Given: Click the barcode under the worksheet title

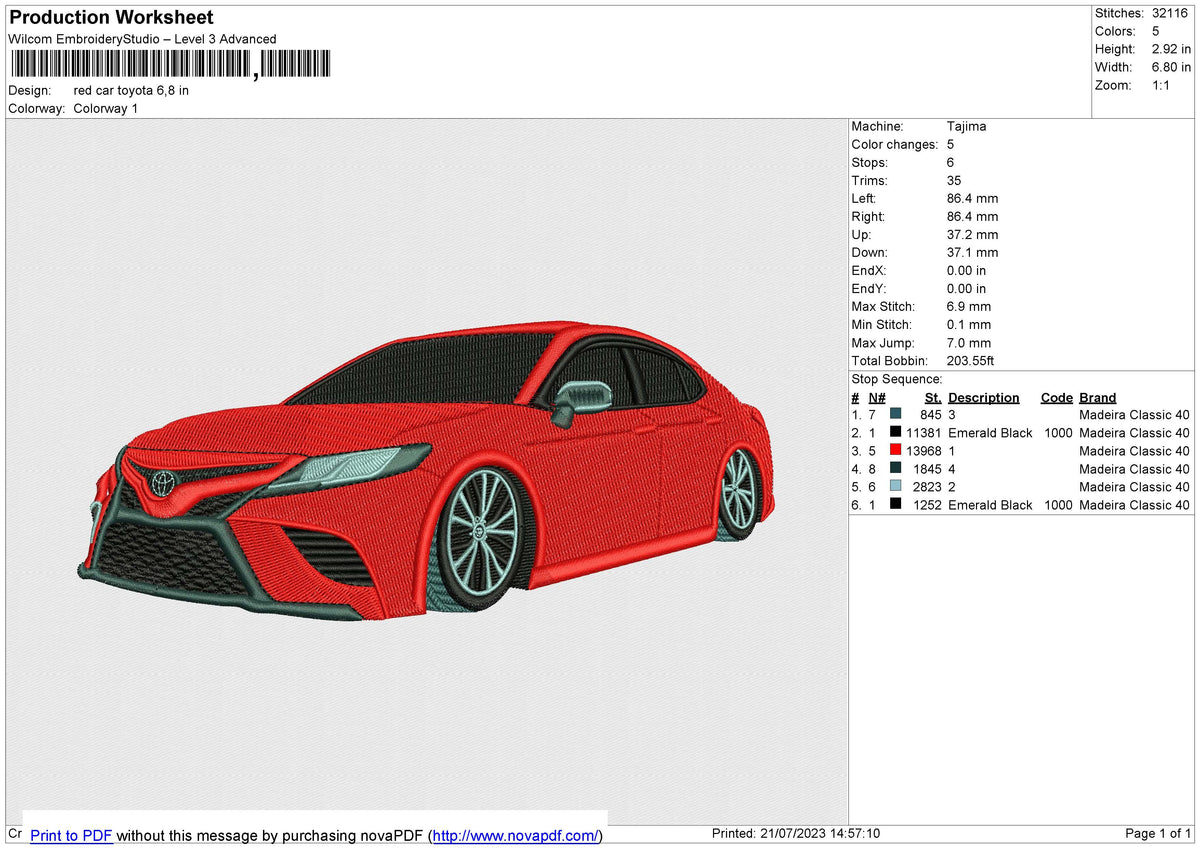Looking at the screenshot, I should coord(170,65).
